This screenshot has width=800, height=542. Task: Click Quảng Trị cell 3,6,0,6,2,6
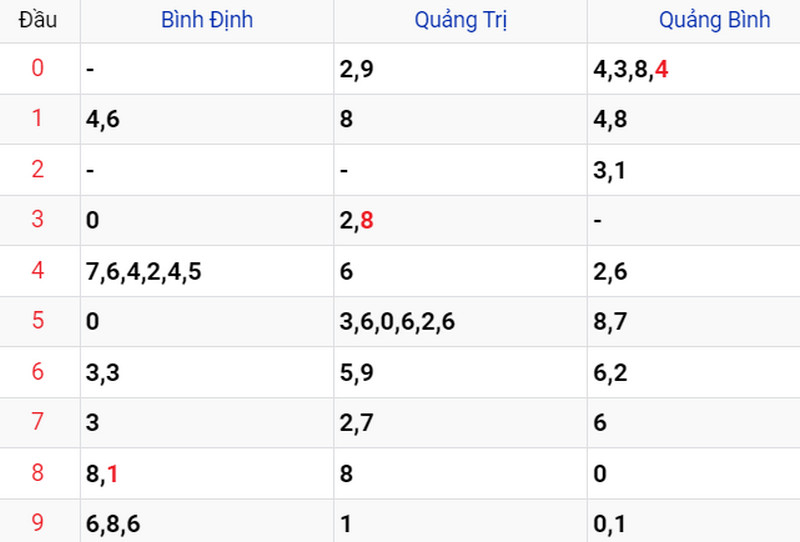click(x=397, y=322)
